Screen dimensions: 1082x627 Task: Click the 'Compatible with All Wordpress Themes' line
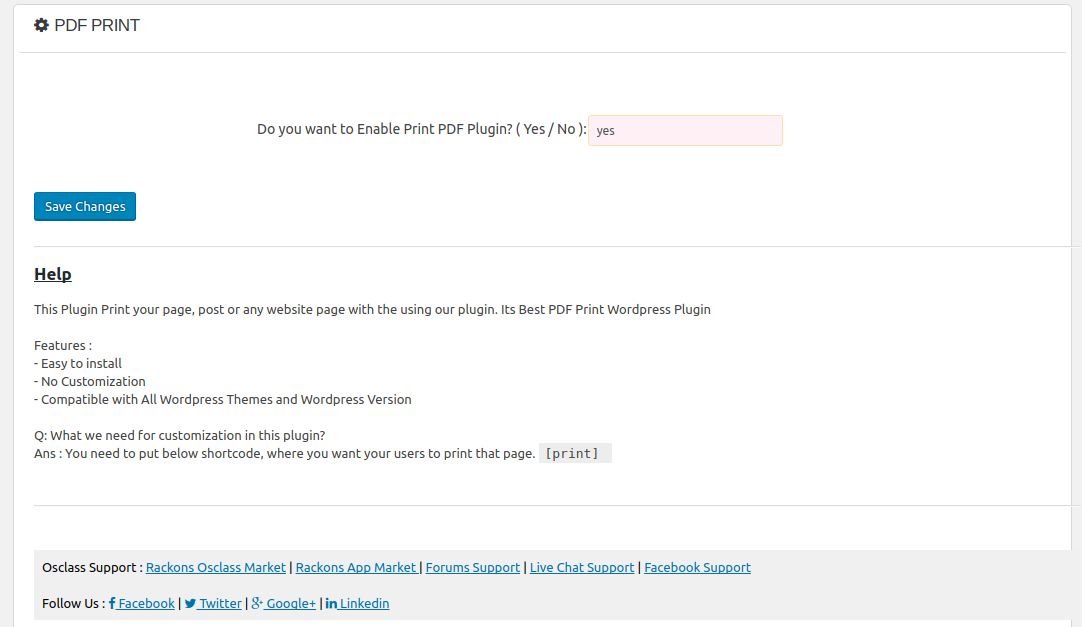(x=223, y=399)
